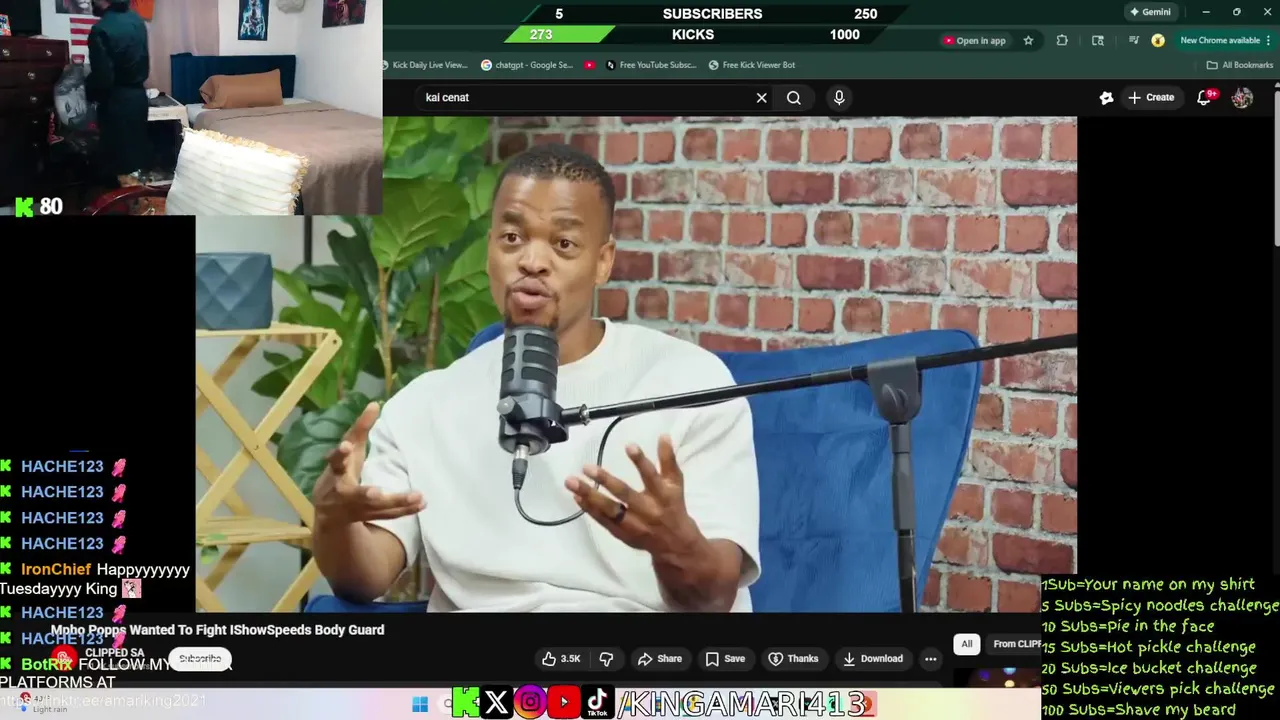Dislike the video
Viewport: 1280px width, 720px height.
(606, 658)
